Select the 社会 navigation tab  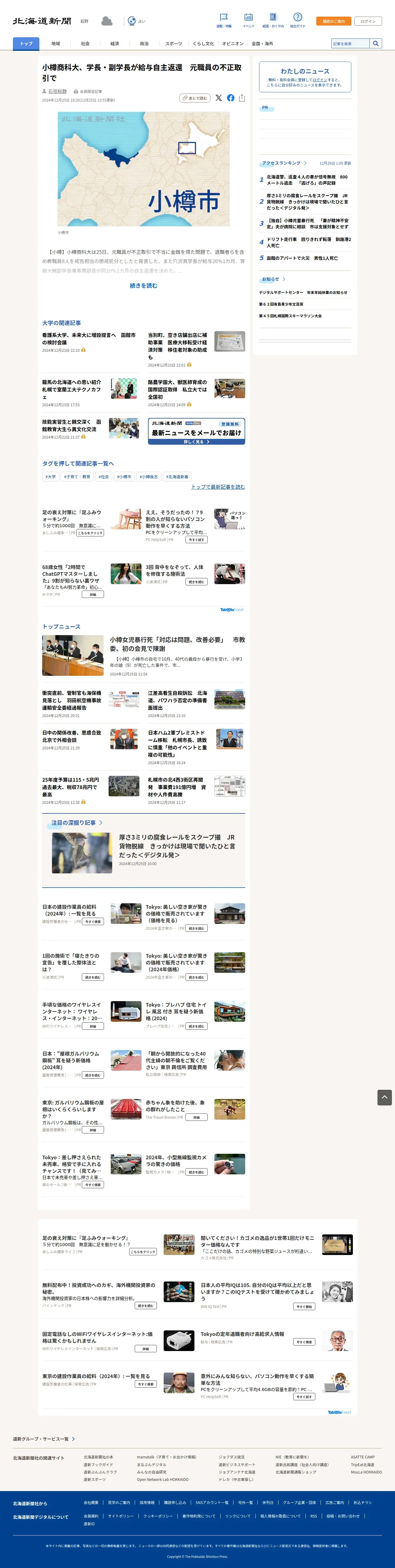[85, 44]
